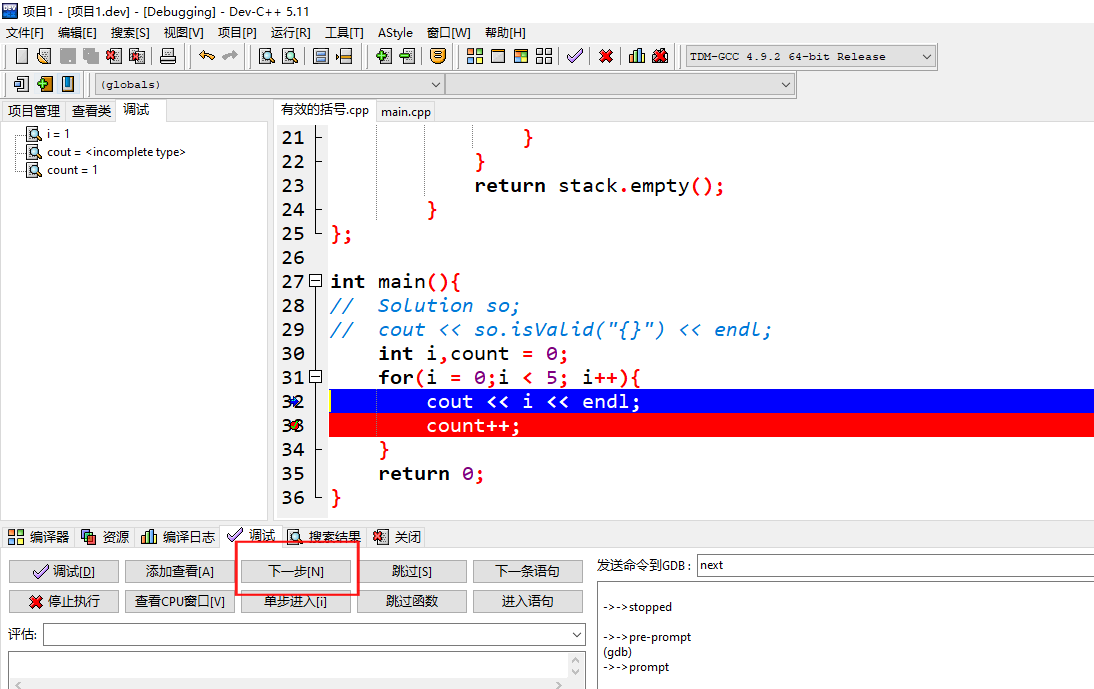Click the Profile analysis chart icon
This screenshot has height=689, width=1094.
[x=637, y=57]
